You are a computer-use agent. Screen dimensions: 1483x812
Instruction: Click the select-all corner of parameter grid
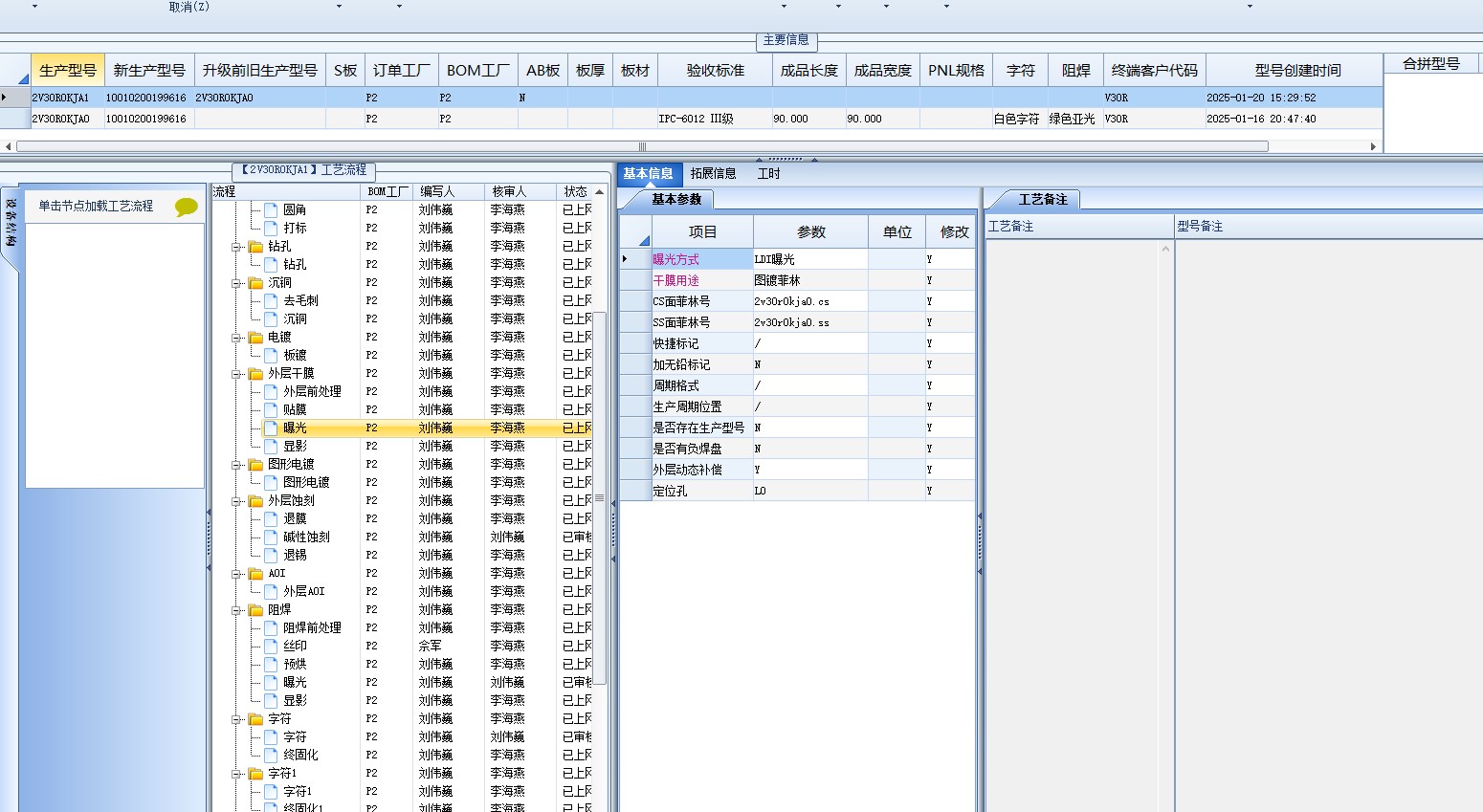pyautogui.click(x=635, y=231)
